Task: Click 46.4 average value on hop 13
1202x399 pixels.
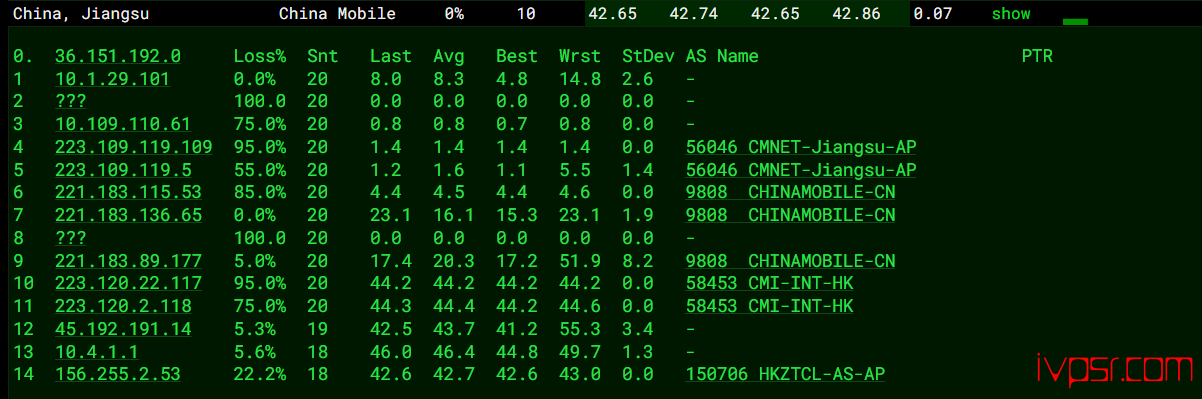Action: click(454, 351)
